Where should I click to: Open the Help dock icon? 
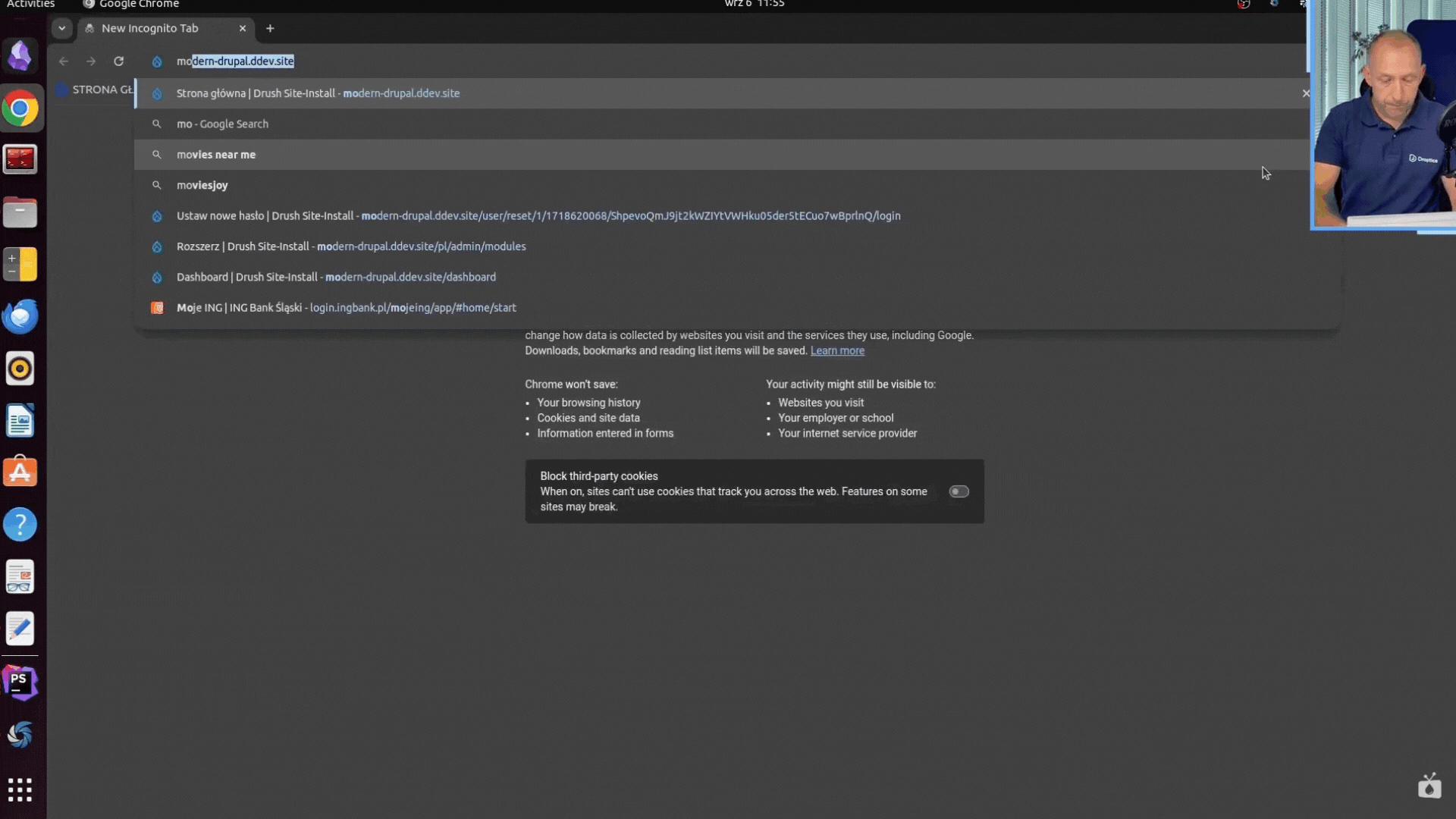[x=20, y=524]
